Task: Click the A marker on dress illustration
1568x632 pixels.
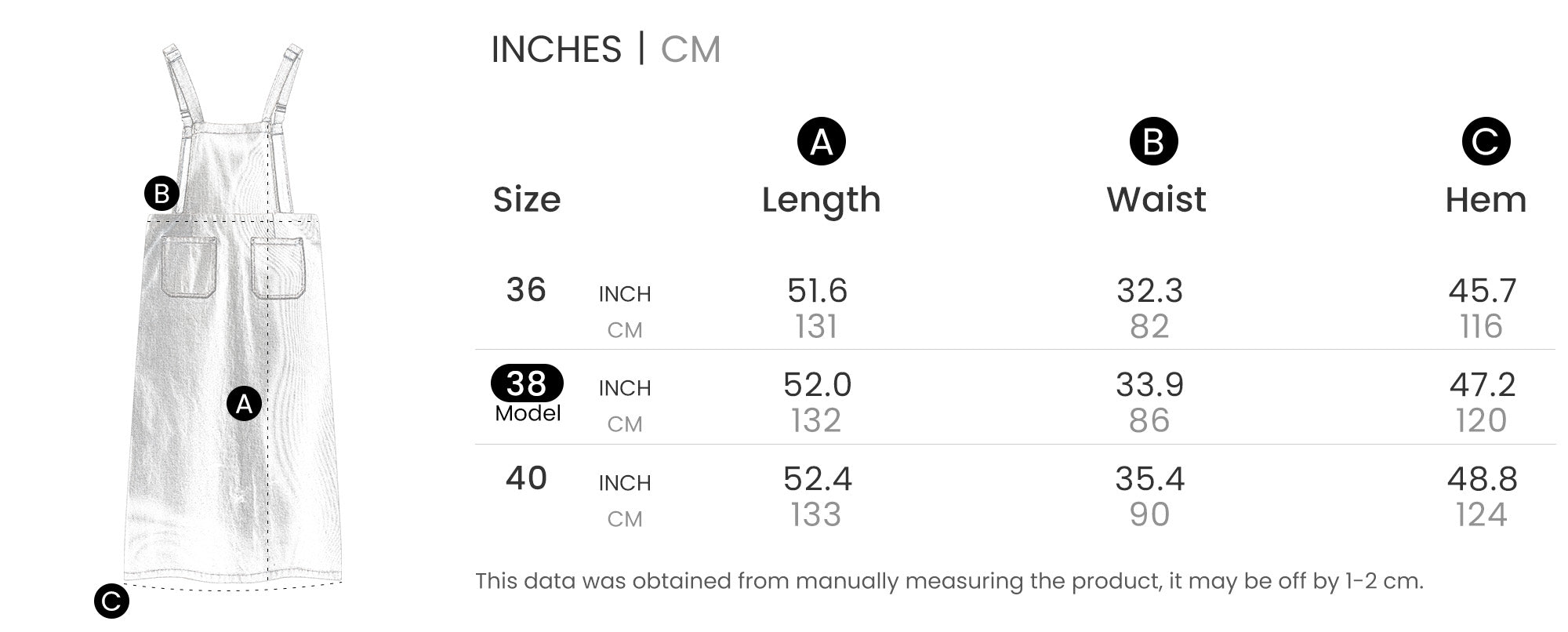Action: 244,404
